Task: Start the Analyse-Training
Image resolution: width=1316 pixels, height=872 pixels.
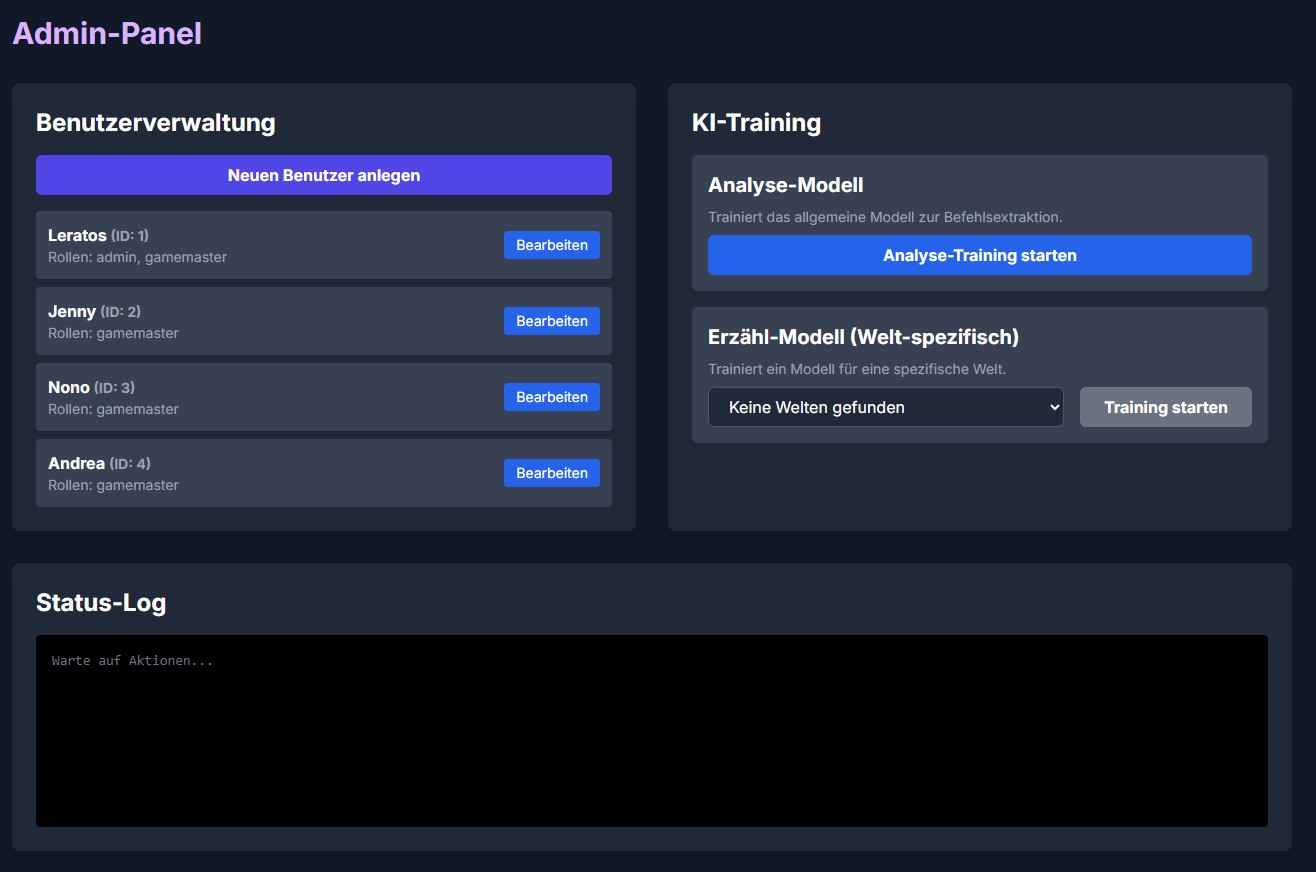Action: 979,255
